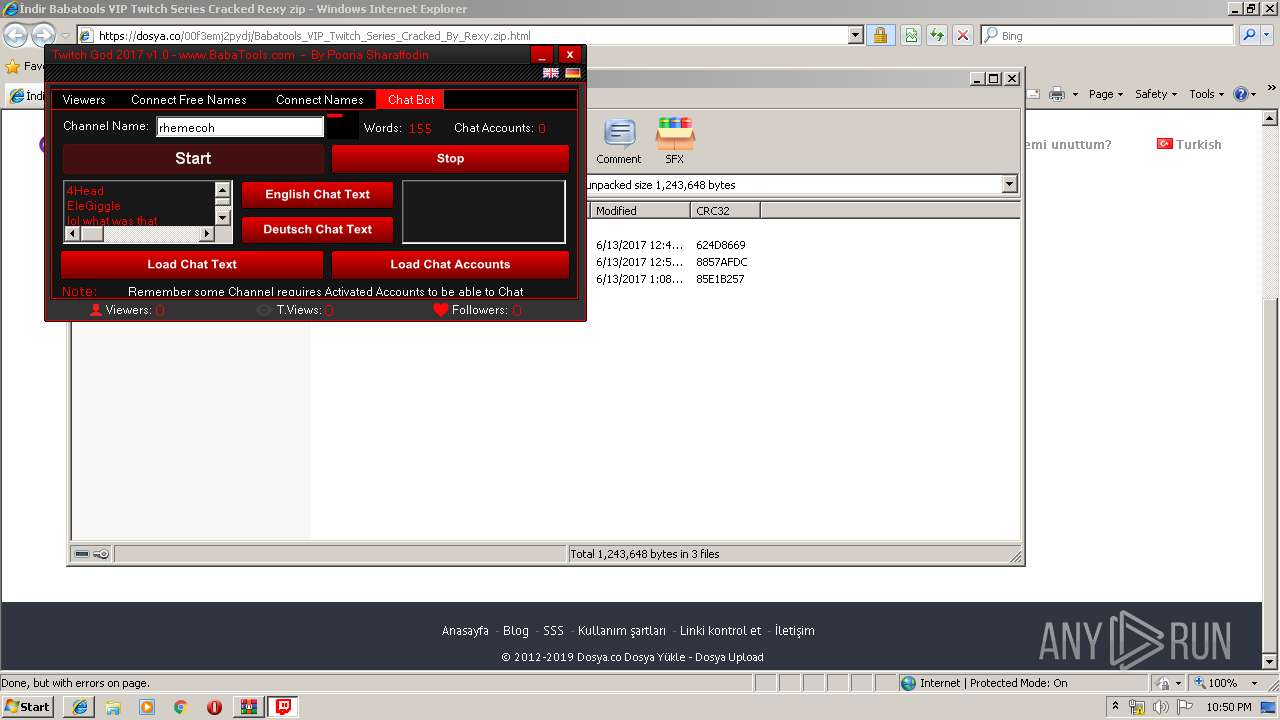Click the Internet Explorer Back button

[15, 36]
